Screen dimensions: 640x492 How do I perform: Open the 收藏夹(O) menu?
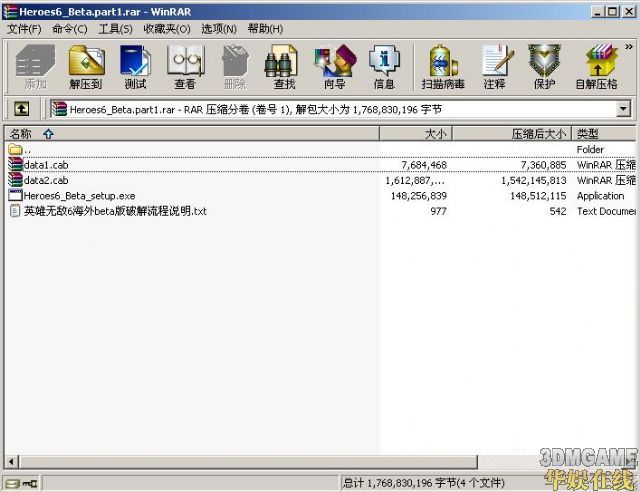click(167, 29)
